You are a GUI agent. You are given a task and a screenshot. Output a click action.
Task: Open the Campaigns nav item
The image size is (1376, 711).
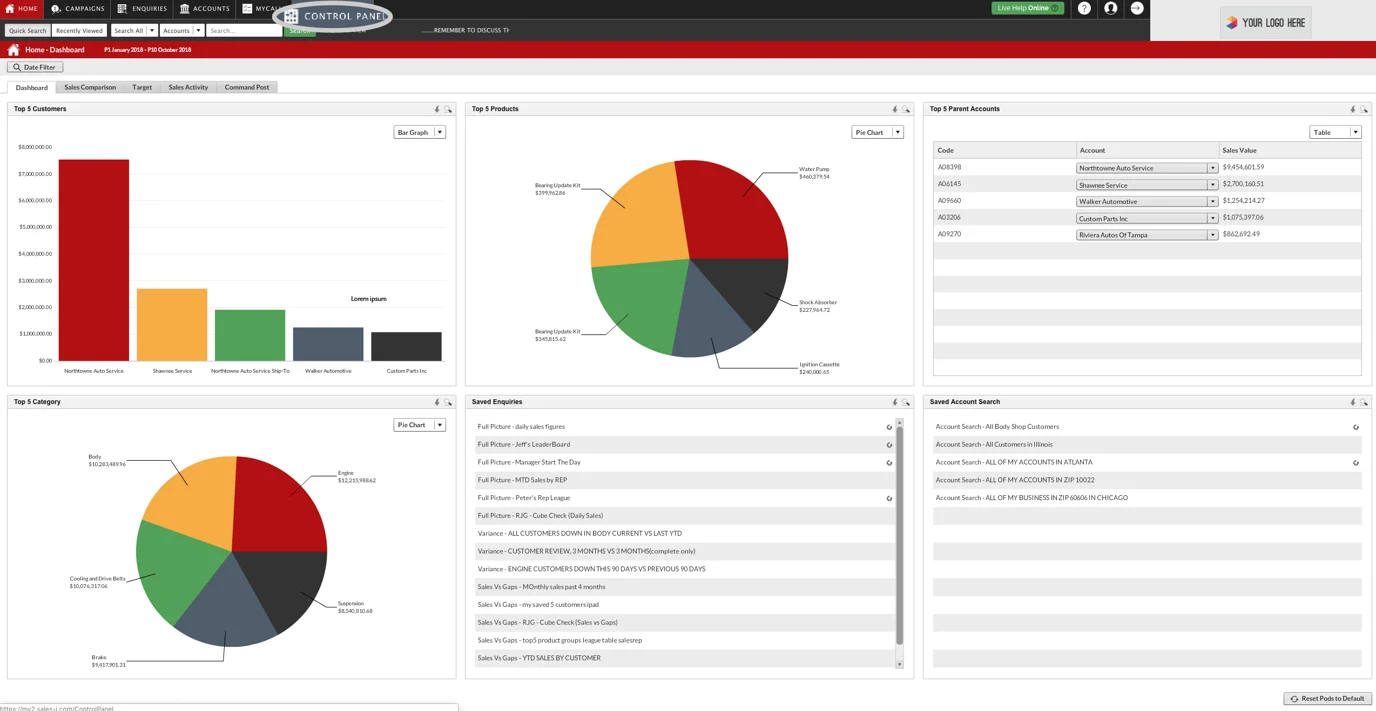click(78, 9)
